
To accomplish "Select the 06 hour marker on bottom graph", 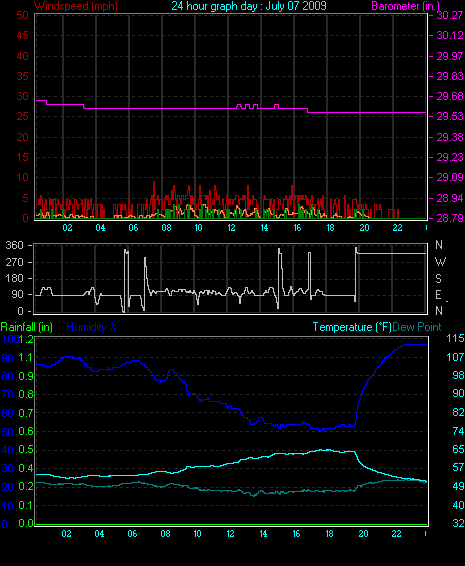I will (132, 534).
